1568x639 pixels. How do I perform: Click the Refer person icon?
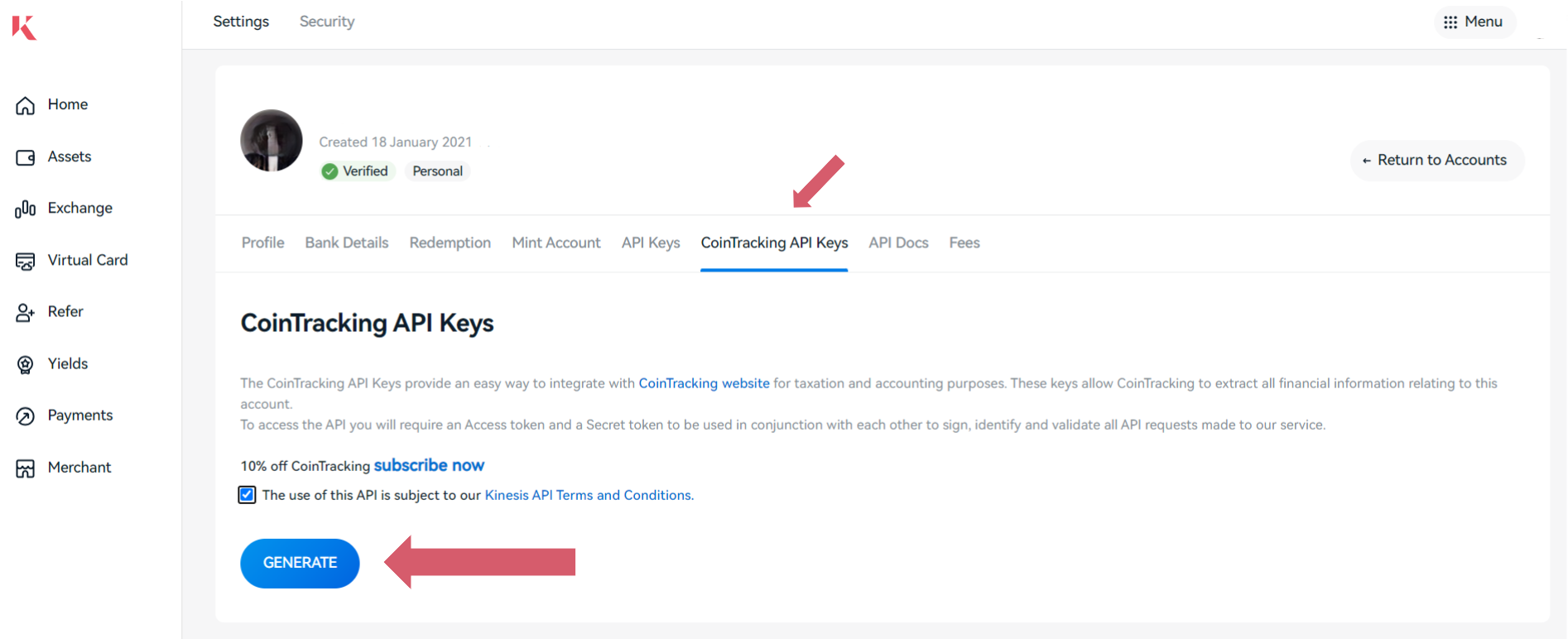tap(26, 312)
